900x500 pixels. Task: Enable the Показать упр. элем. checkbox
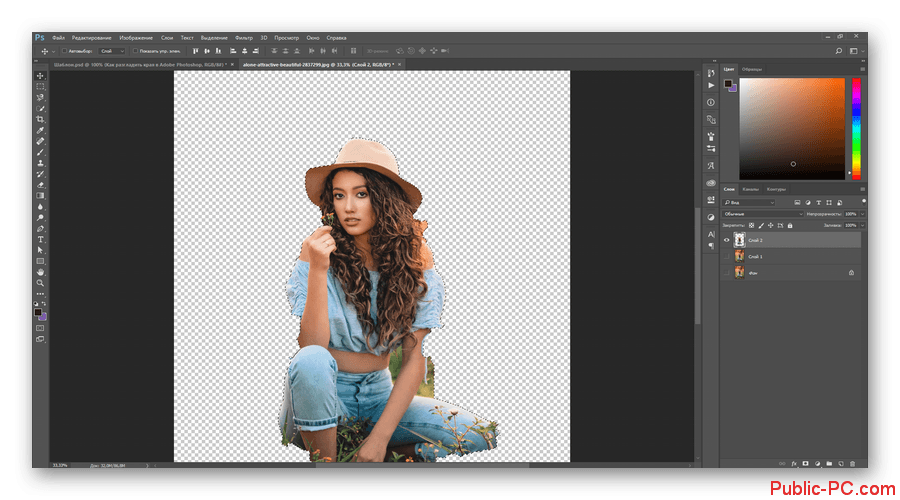135,50
